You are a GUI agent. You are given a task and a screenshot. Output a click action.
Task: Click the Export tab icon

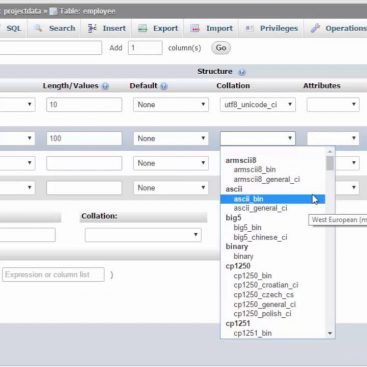click(x=143, y=28)
